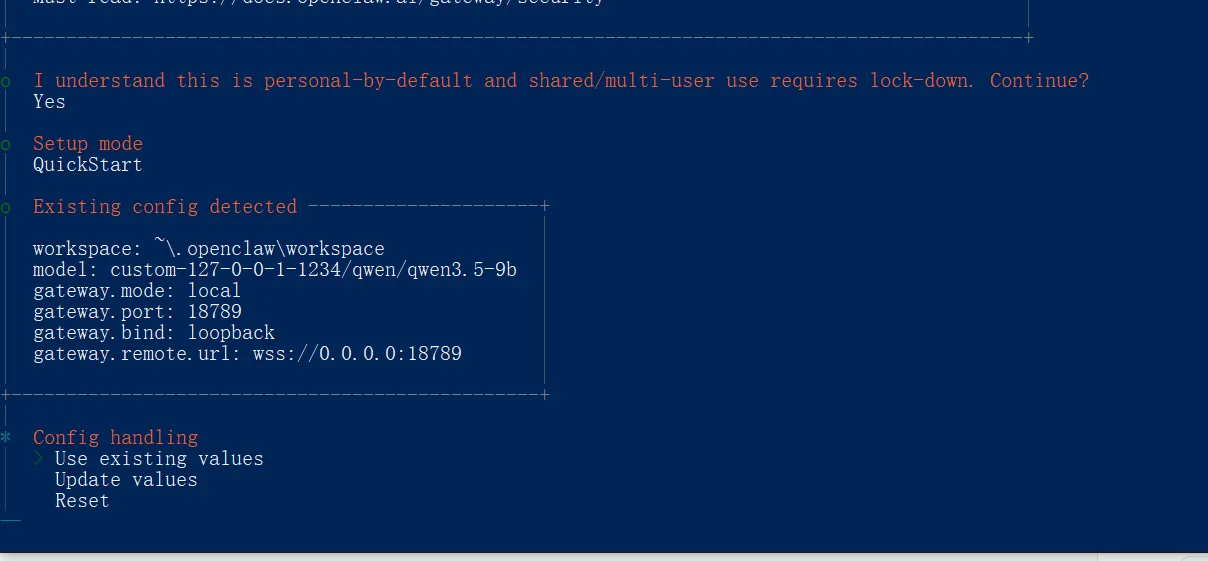Click the gateway.mode local line
The width and height of the screenshot is (1208, 561).
pos(137,291)
